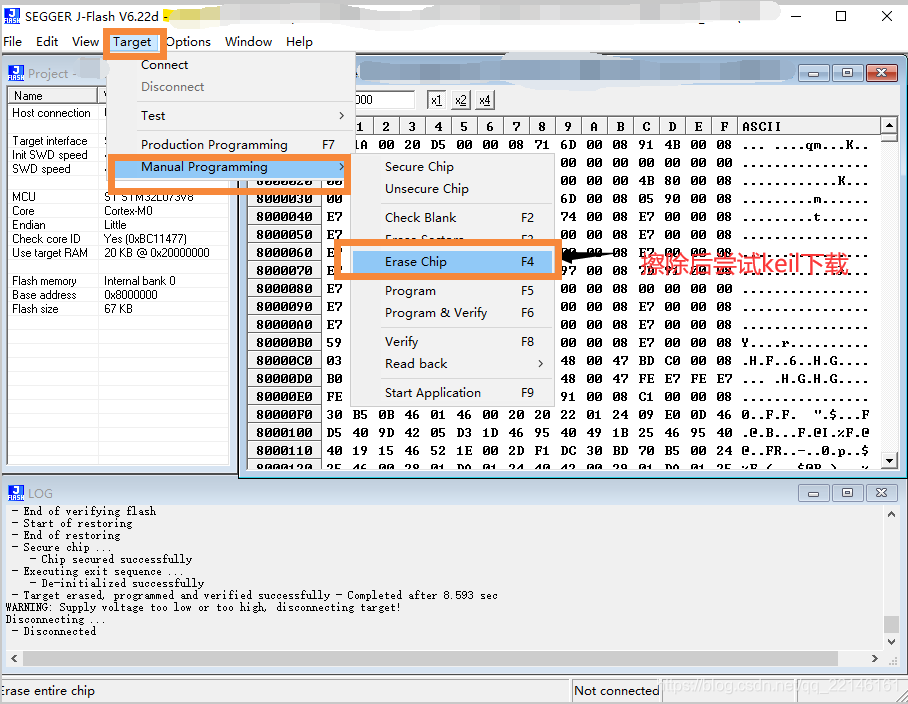This screenshot has height=704, width=908.
Task: Maximize the main J-Flash window
Action: [841, 16]
